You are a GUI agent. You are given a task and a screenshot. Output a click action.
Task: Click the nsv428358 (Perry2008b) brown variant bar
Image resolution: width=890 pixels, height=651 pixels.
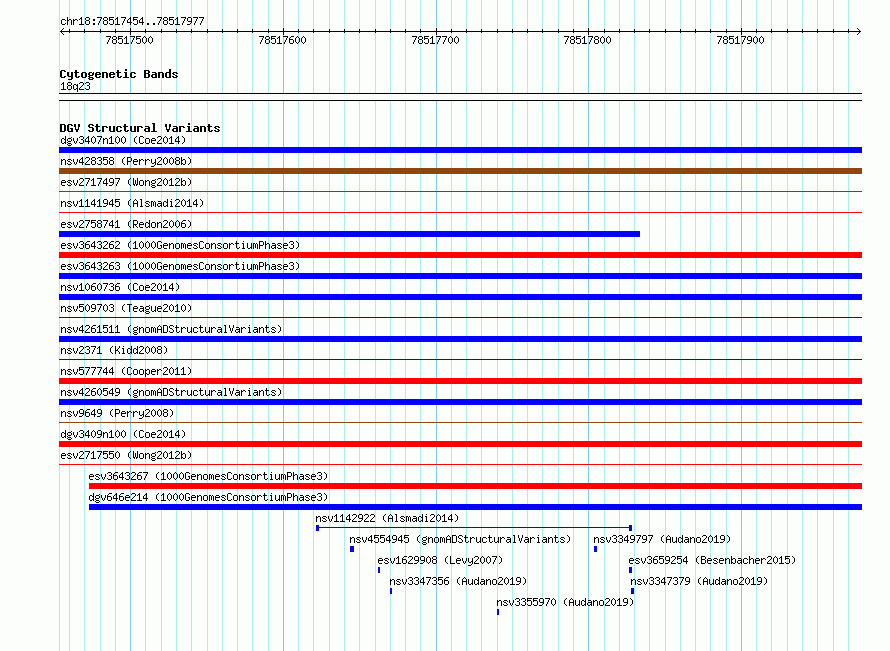[x=460, y=171]
